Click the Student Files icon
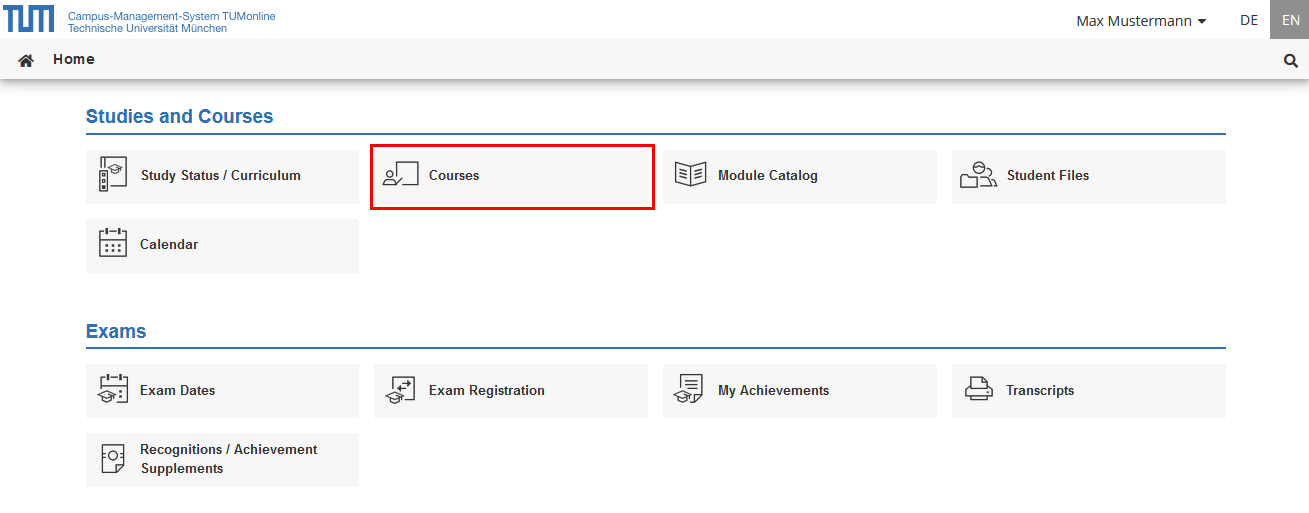 (x=978, y=175)
